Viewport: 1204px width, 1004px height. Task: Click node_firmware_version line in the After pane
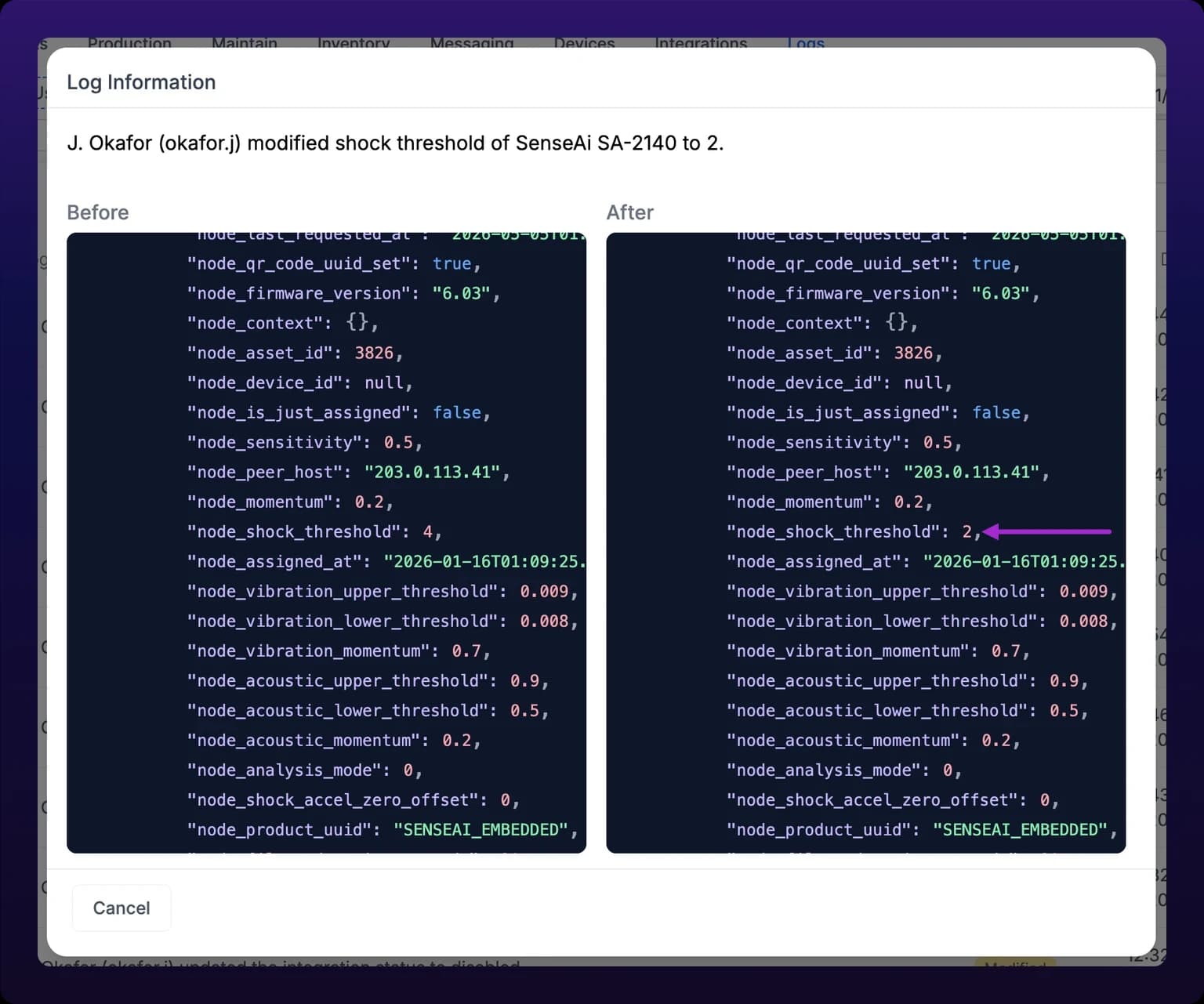883,294
